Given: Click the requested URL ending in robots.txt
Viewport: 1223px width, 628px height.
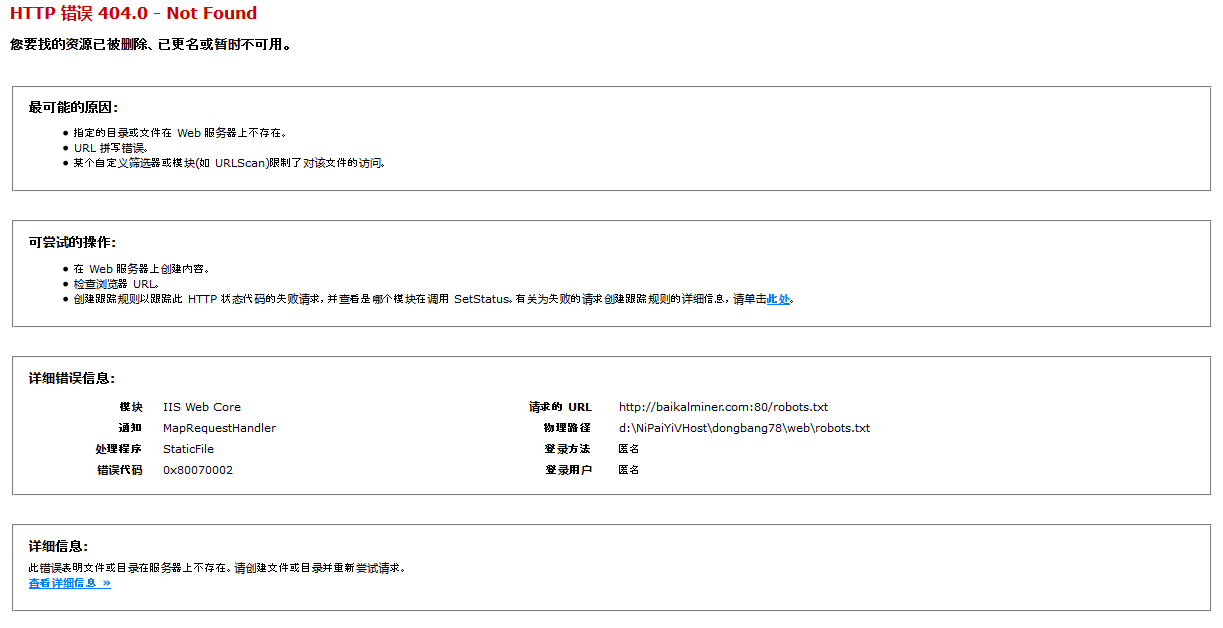Looking at the screenshot, I should [723, 407].
